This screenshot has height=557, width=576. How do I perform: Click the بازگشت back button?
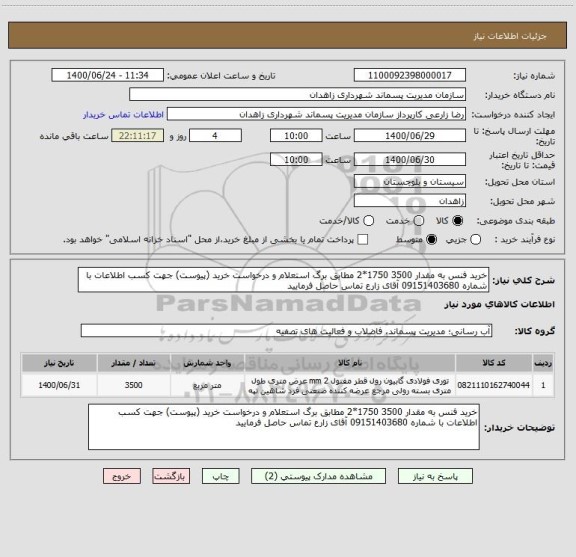[171, 476]
